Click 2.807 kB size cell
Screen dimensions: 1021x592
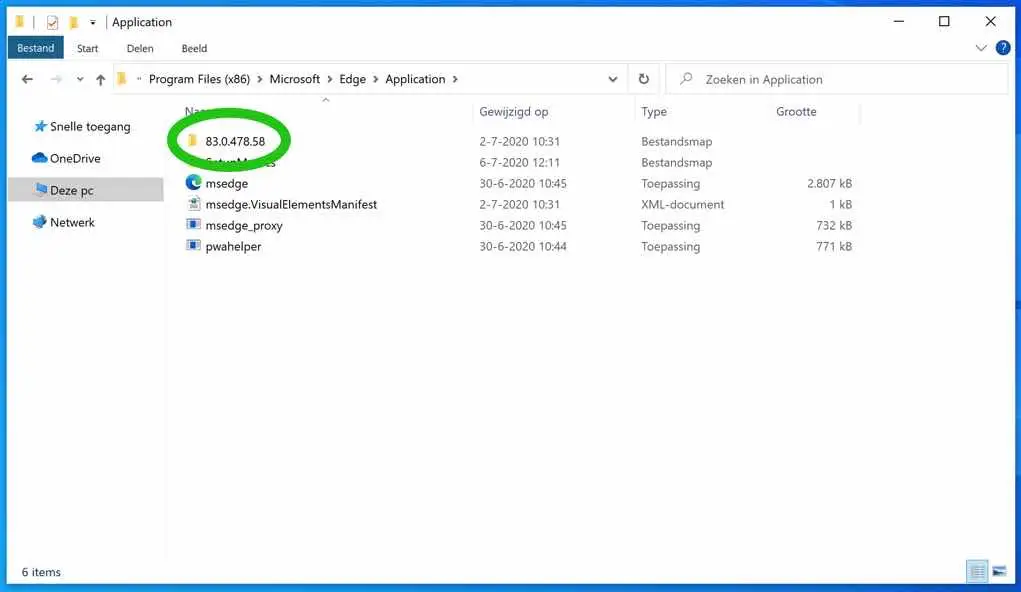(x=830, y=184)
